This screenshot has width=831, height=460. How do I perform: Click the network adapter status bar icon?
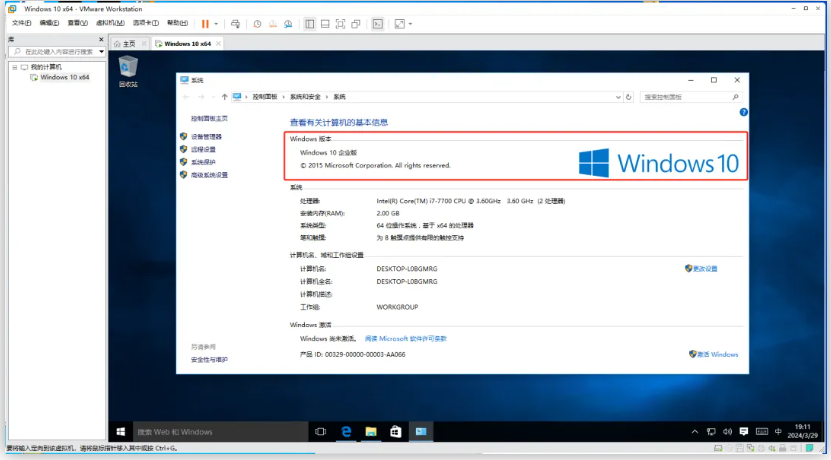pyautogui.click(x=750, y=448)
